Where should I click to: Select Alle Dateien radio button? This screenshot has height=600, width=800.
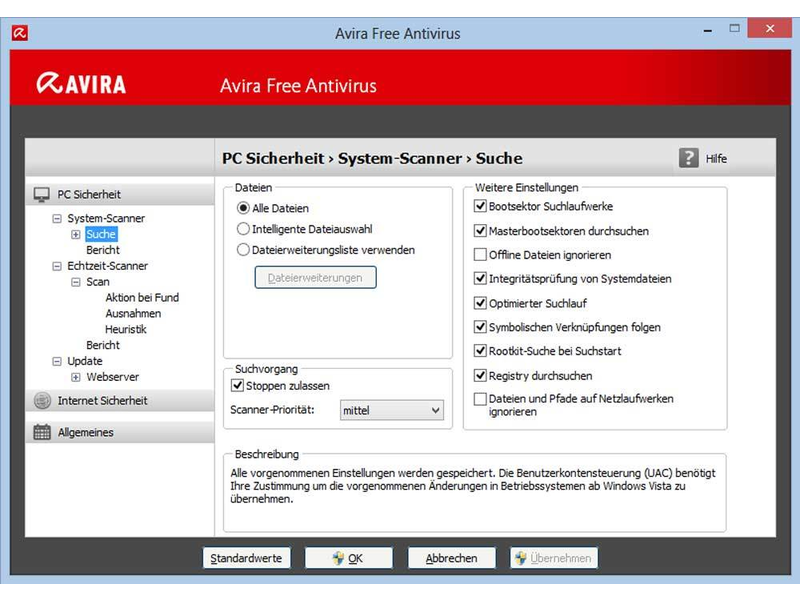(243, 208)
